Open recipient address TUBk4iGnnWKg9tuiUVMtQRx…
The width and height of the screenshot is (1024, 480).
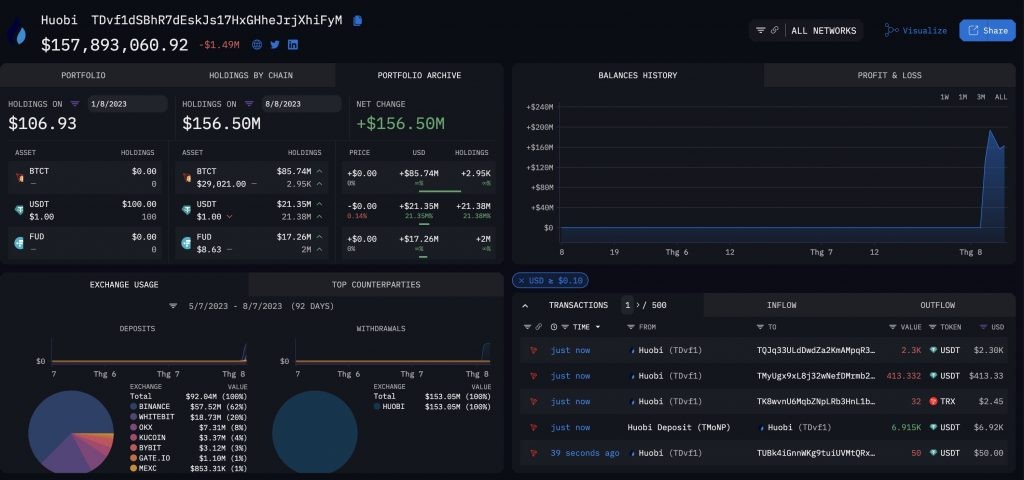tap(815, 453)
